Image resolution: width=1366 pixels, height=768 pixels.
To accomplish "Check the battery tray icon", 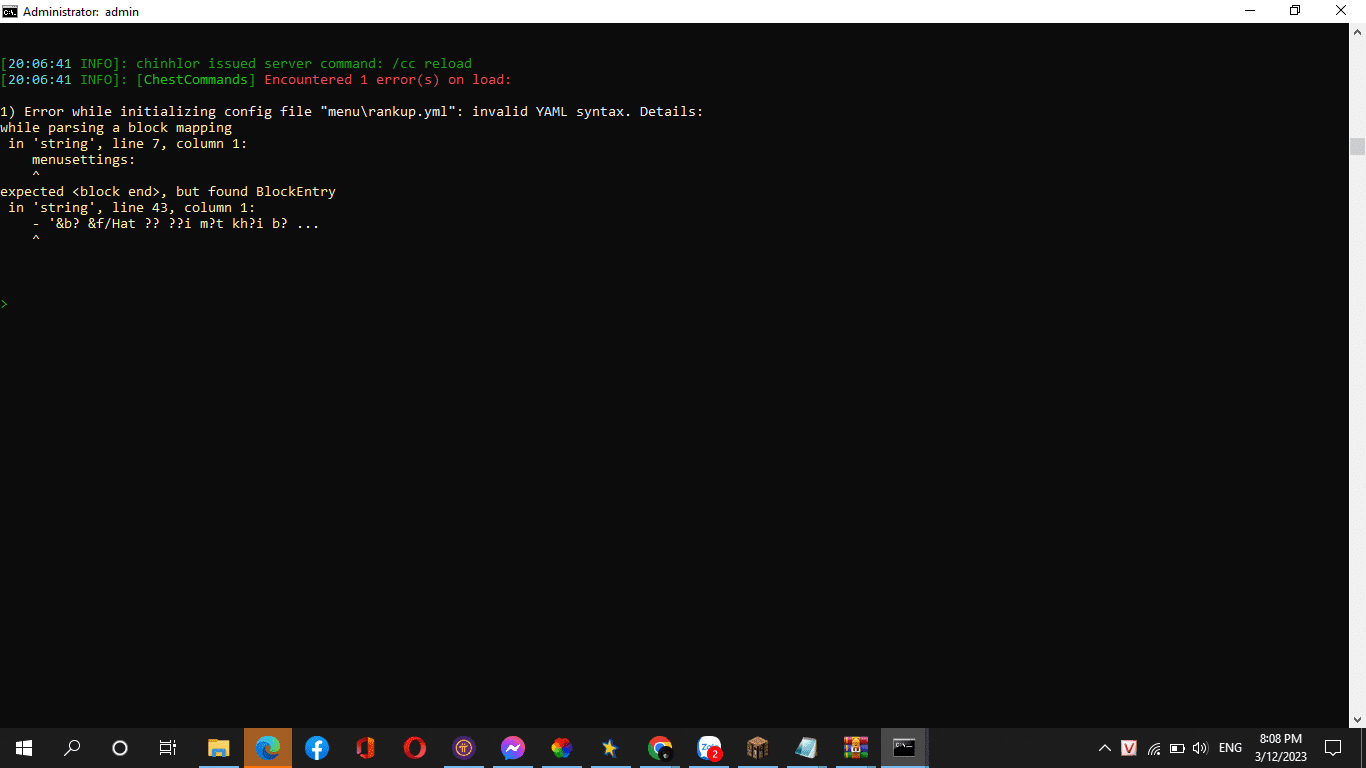I will tap(1177, 748).
